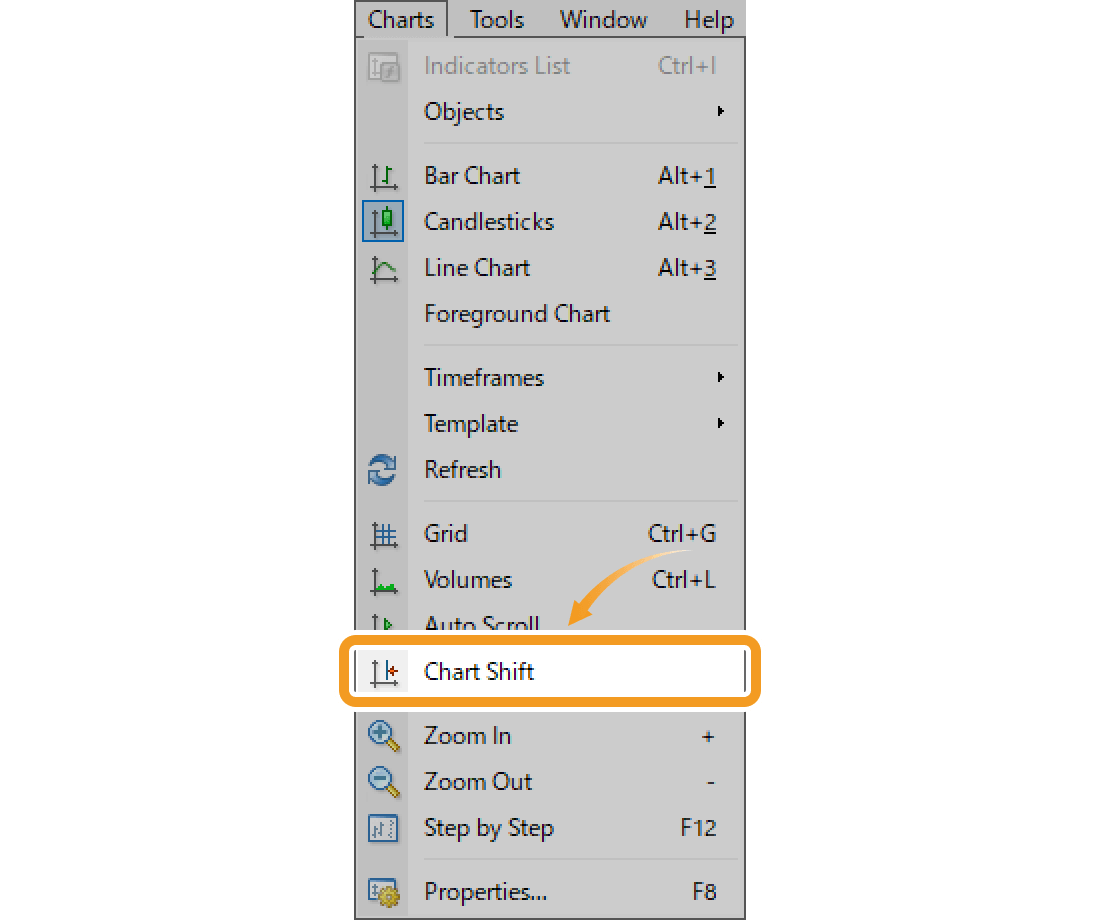
Task: Expand the Objects submenu
Action: 464,112
